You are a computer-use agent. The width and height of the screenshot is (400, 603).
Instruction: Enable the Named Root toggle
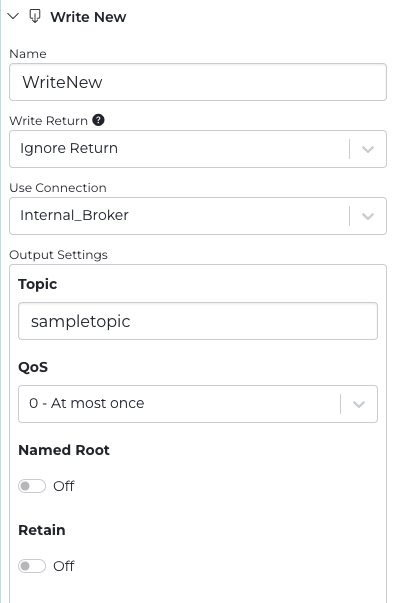coord(32,486)
